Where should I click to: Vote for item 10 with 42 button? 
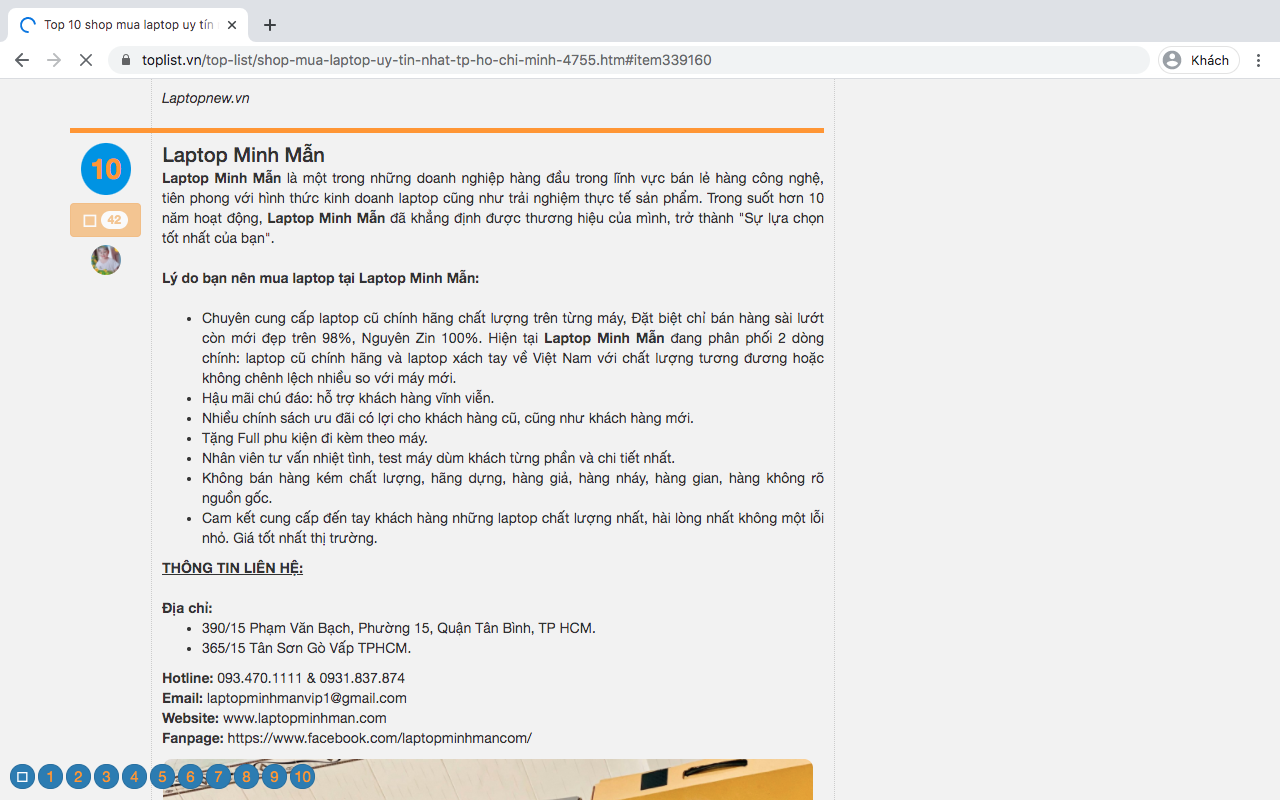(105, 220)
